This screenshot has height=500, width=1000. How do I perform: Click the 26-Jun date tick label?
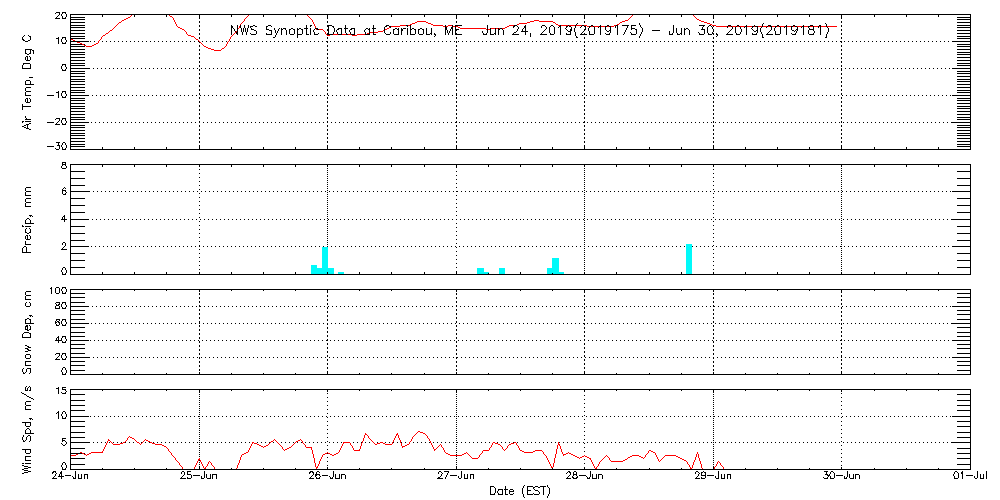tap(327, 477)
